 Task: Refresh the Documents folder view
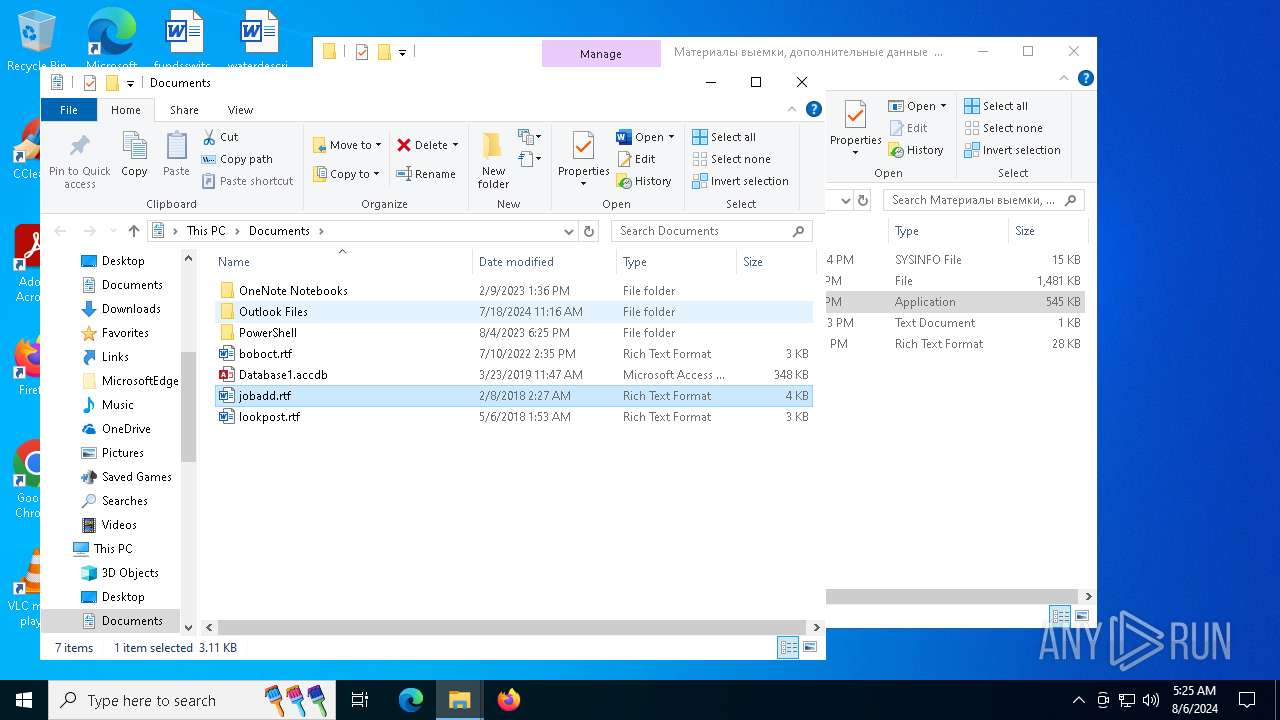(x=589, y=231)
